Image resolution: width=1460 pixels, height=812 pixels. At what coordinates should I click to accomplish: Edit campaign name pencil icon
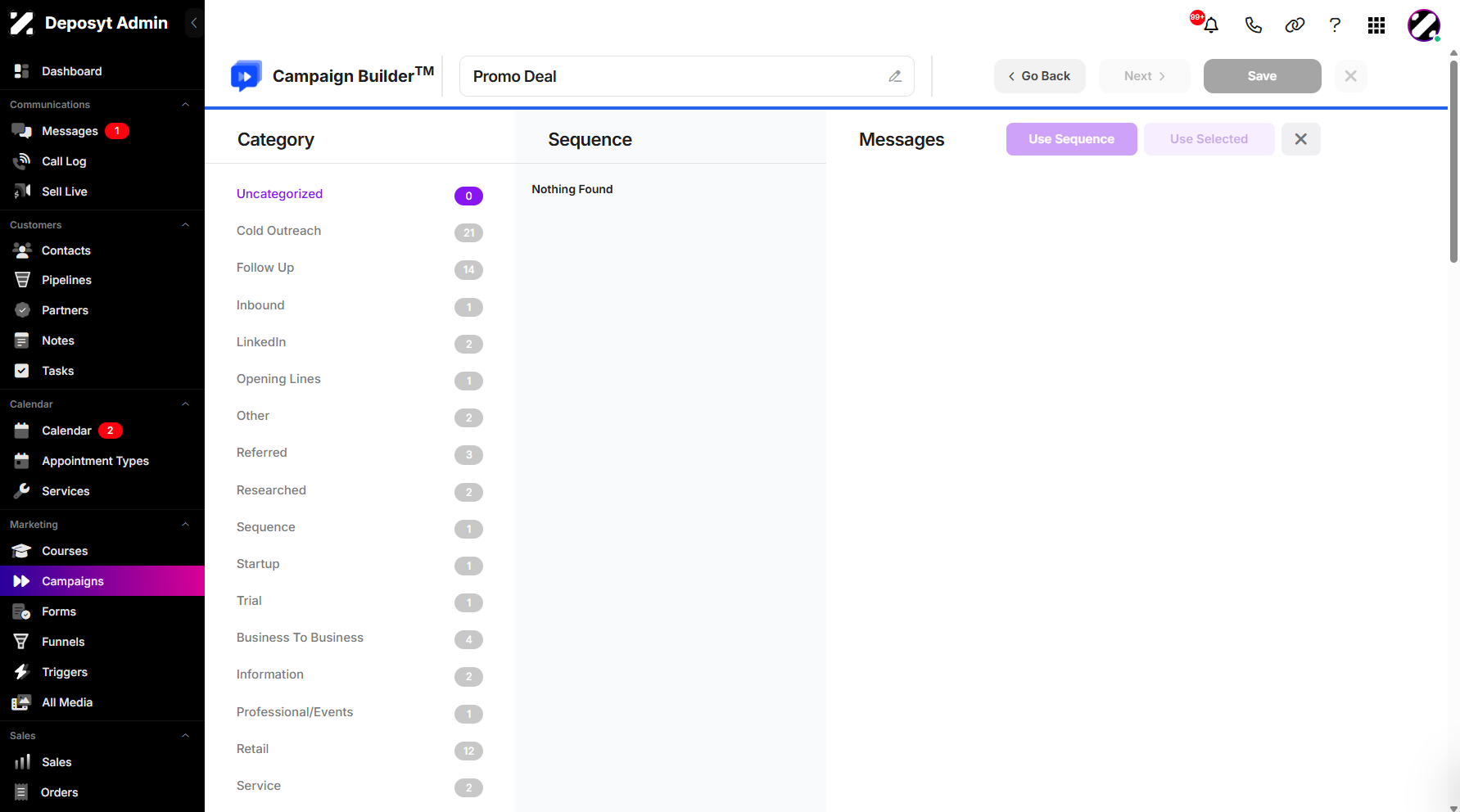coord(895,76)
